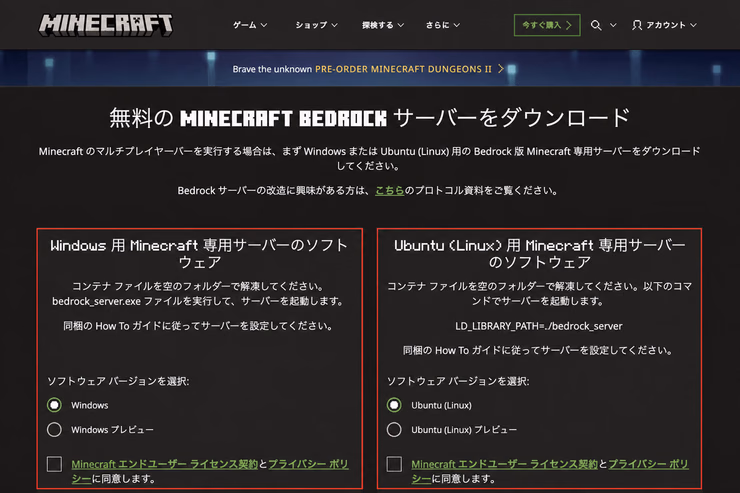Open the End User License link in Ubuntu card
This screenshot has width=740, height=493.
click(505, 464)
